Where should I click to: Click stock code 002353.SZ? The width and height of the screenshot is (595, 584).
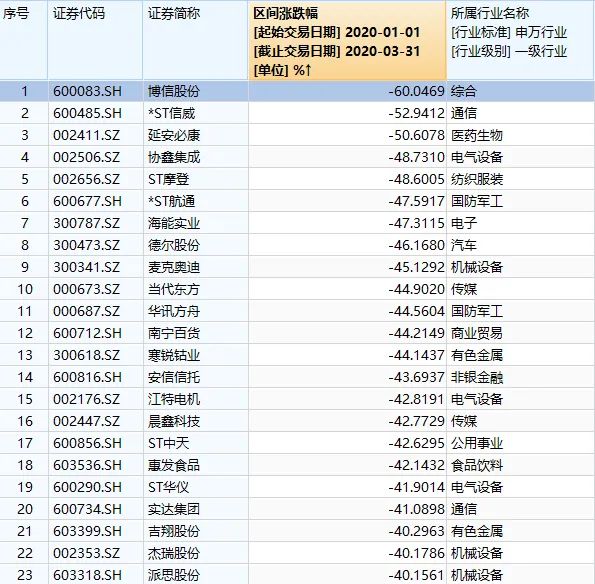click(x=87, y=553)
